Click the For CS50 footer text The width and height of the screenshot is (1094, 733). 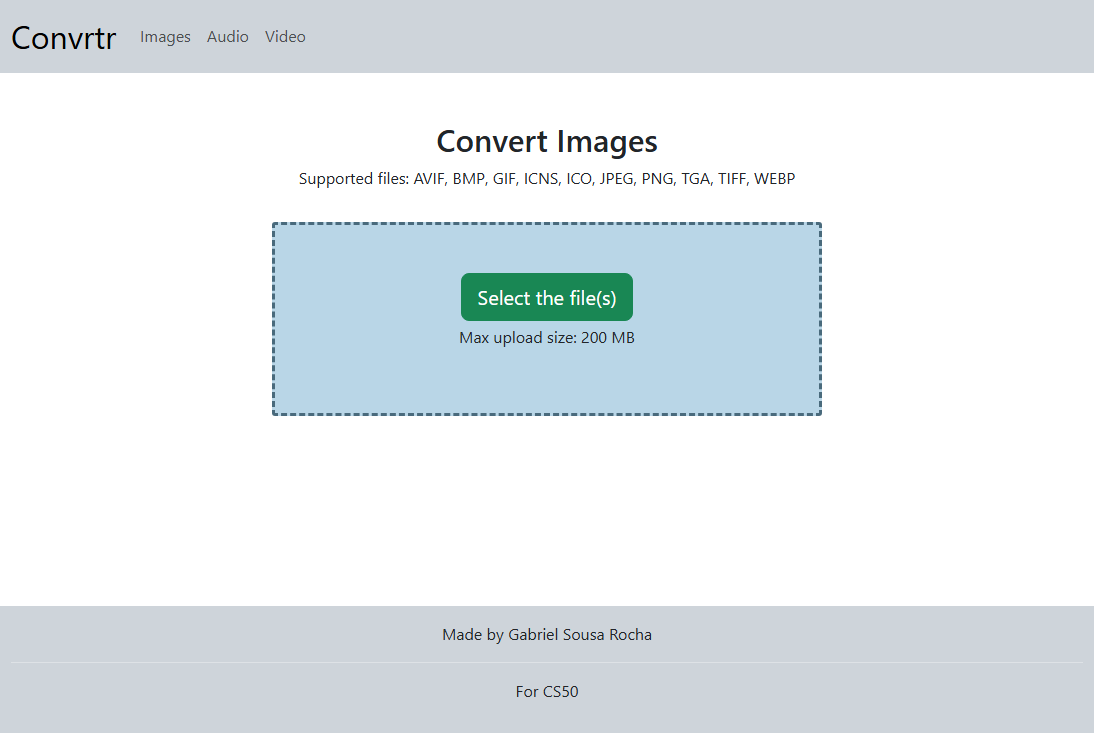pyautogui.click(x=547, y=691)
